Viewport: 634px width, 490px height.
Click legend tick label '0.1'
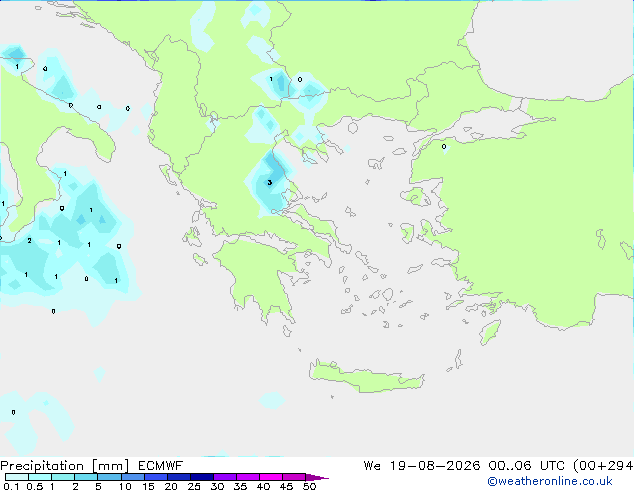coord(11,486)
